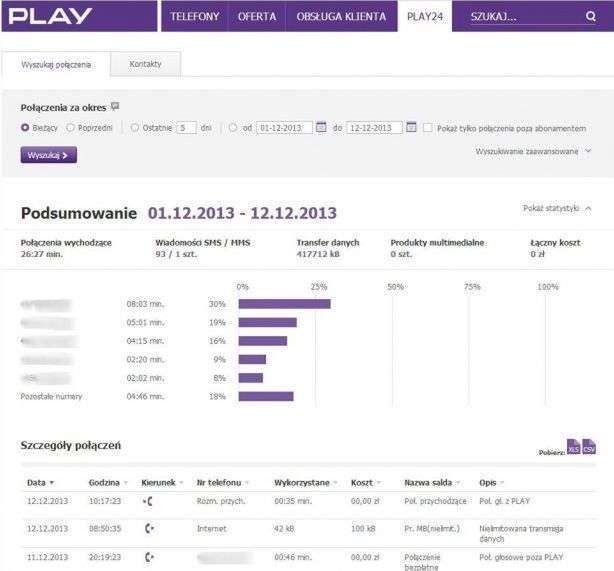The width and height of the screenshot is (614, 571).
Task: Sort the table by the Kierunek column
Action: click(162, 483)
